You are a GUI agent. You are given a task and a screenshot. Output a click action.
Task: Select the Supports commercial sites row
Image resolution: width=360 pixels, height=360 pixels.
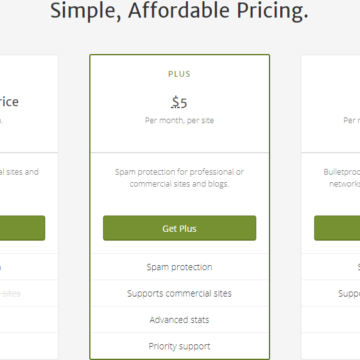click(x=179, y=293)
